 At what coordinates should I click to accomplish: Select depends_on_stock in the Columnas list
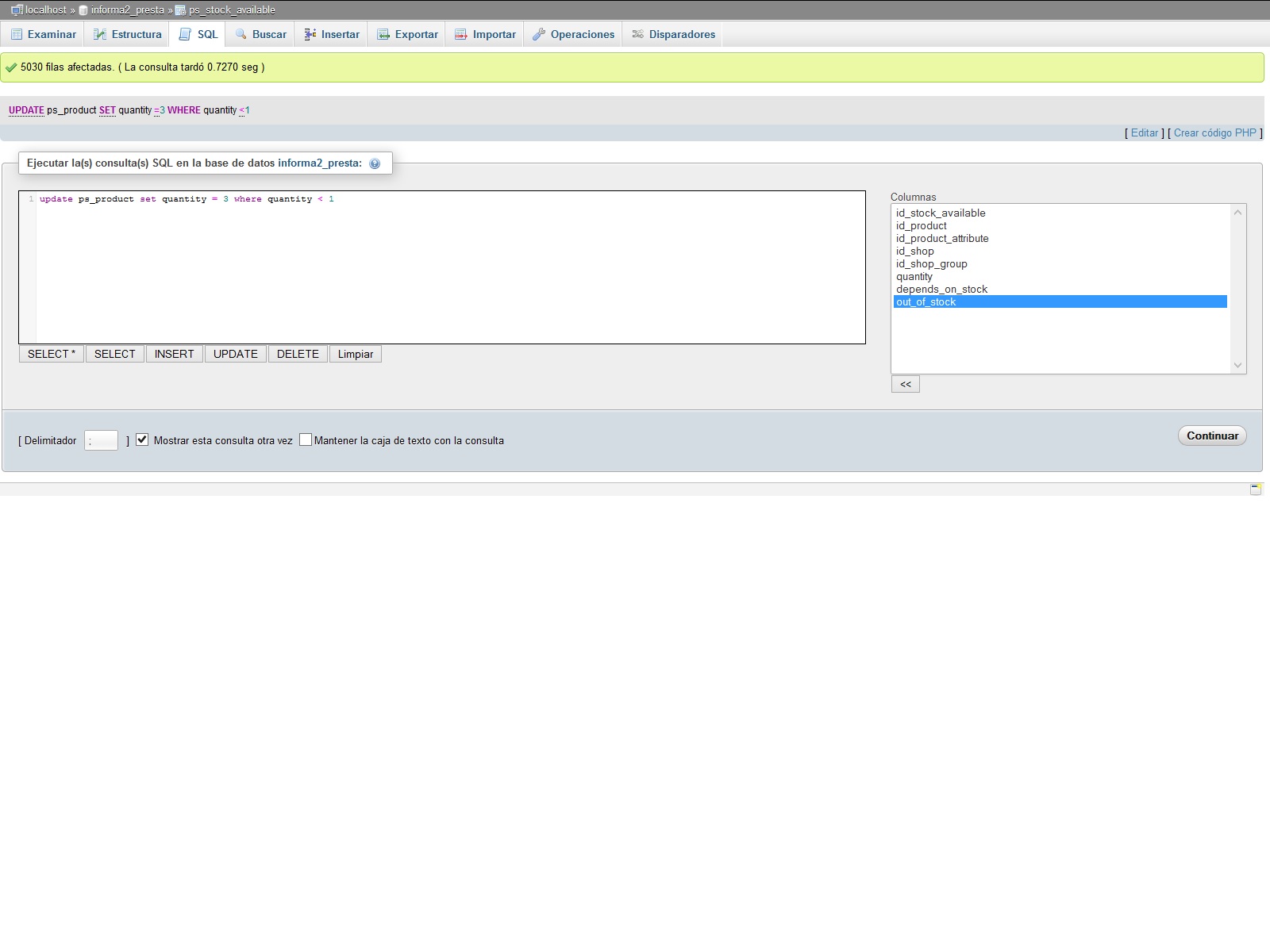point(1060,289)
